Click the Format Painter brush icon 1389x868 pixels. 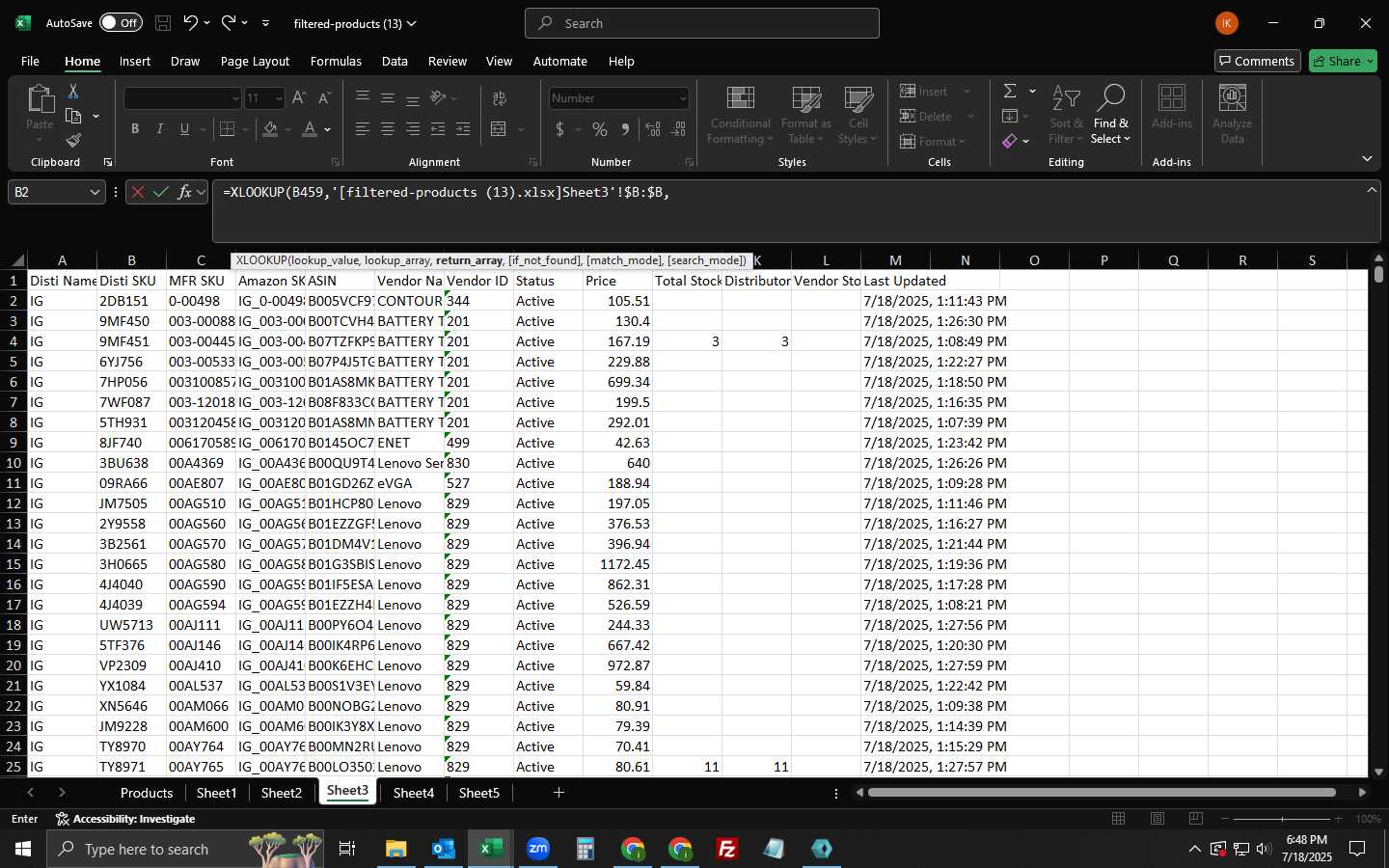click(x=73, y=140)
